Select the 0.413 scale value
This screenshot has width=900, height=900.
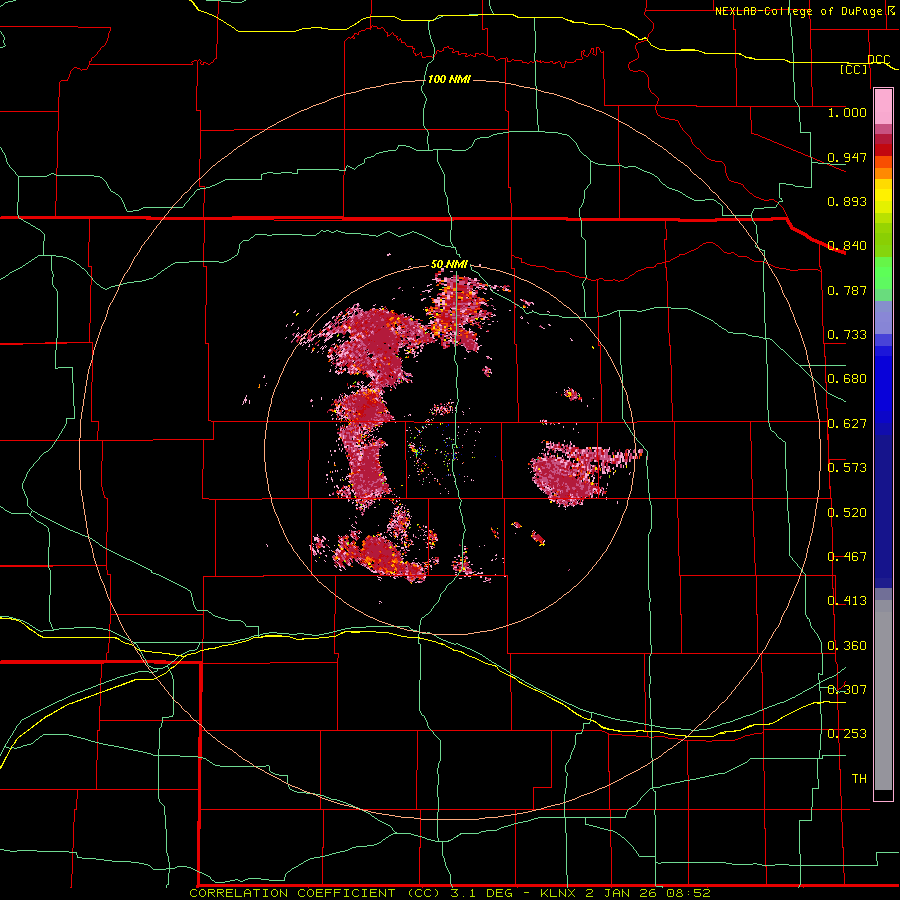[847, 601]
